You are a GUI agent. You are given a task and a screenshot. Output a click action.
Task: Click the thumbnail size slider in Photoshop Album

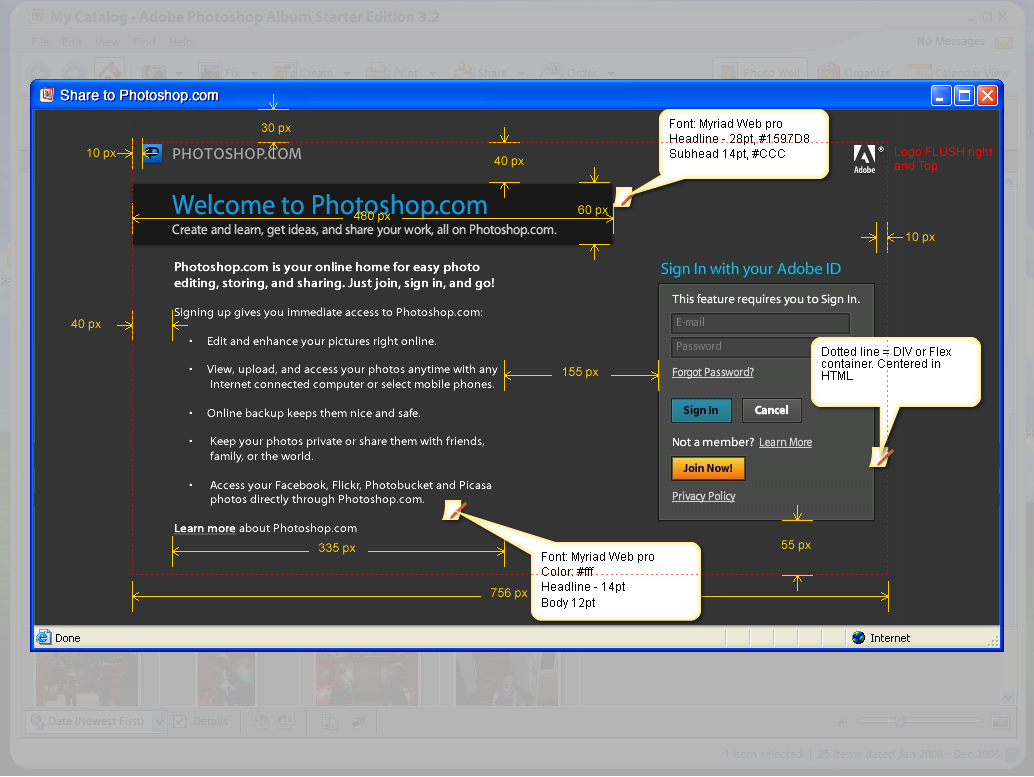point(900,721)
